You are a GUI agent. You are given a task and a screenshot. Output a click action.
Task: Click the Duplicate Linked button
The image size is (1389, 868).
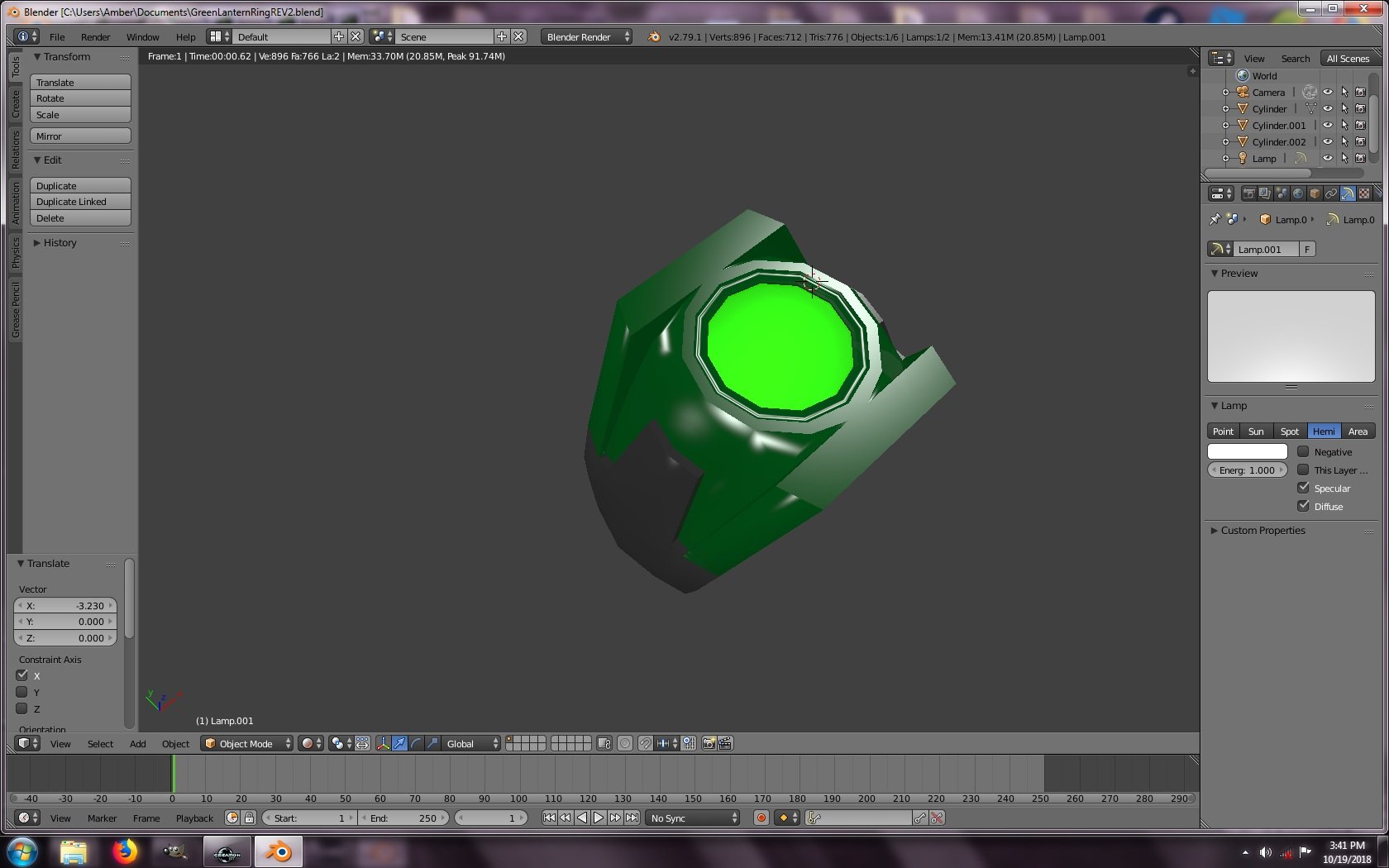point(80,202)
